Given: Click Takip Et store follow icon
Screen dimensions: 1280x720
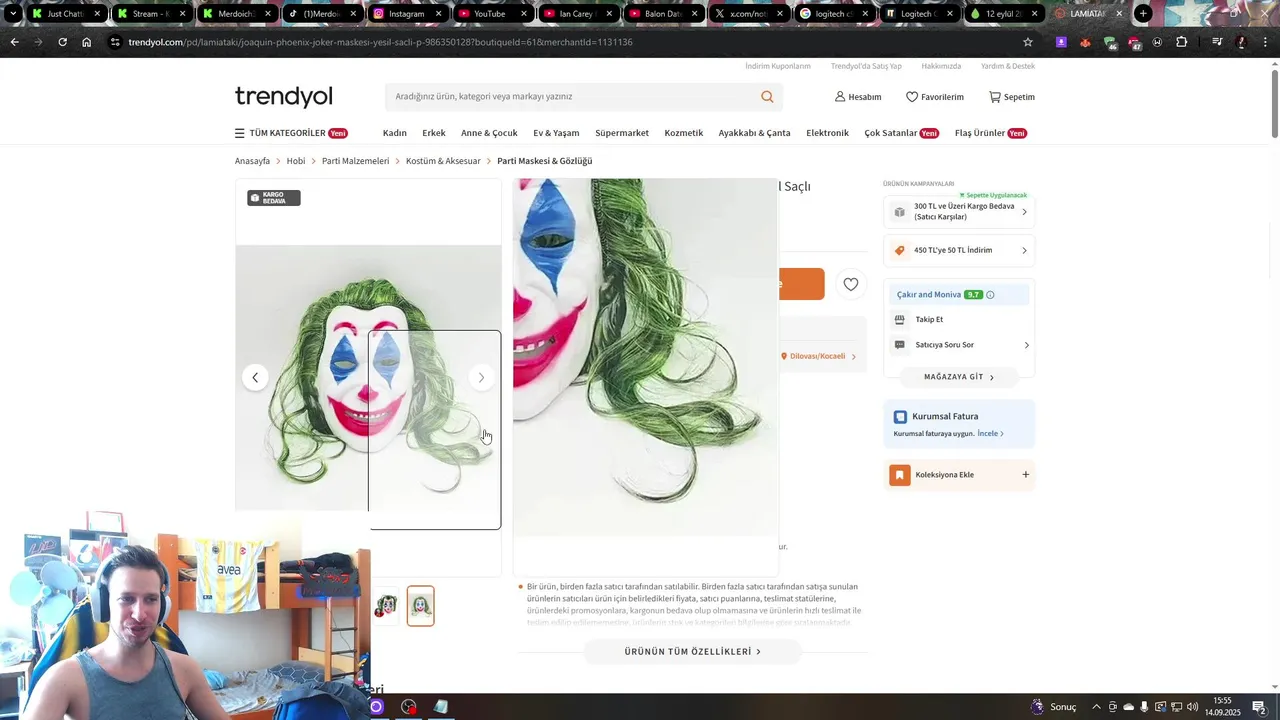Looking at the screenshot, I should point(899,320).
